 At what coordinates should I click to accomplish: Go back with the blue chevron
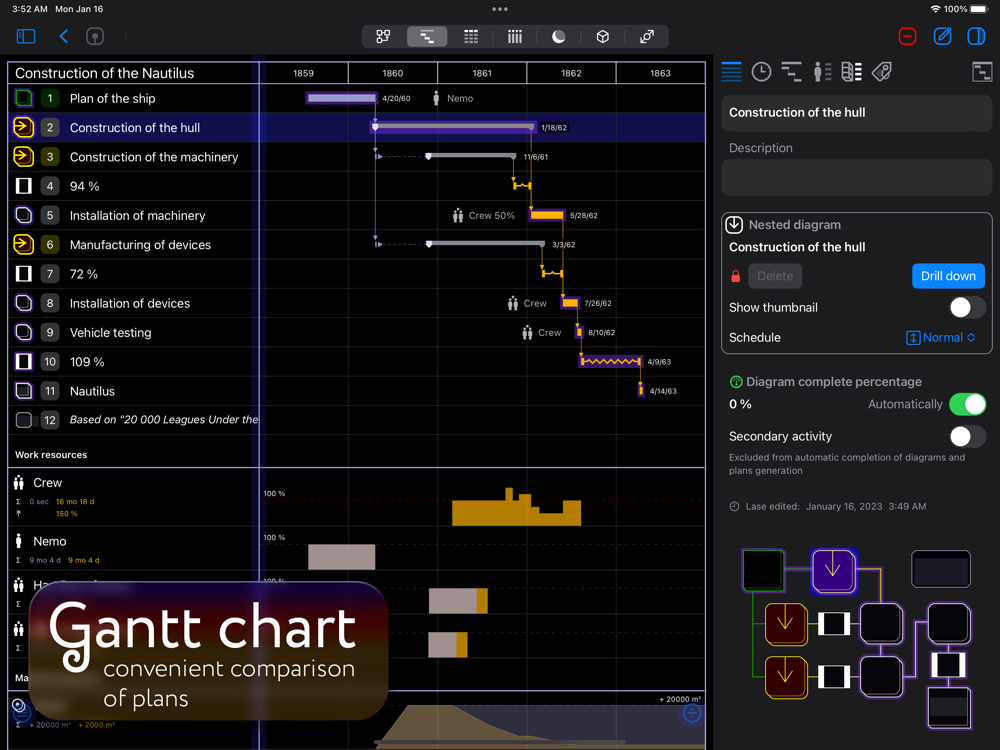click(x=64, y=36)
